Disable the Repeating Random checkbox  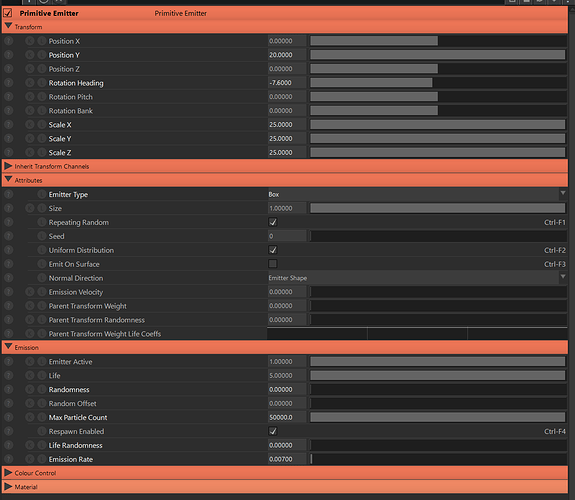(x=272, y=222)
